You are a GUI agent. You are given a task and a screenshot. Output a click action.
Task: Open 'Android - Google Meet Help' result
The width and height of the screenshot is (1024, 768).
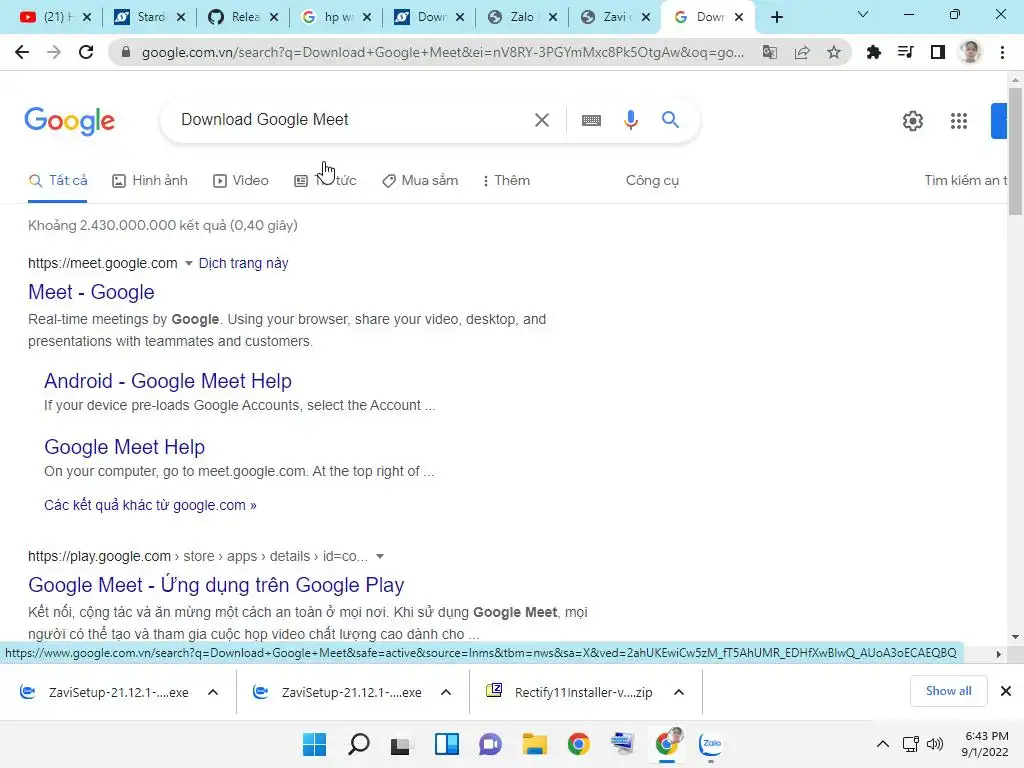pyautogui.click(x=168, y=381)
